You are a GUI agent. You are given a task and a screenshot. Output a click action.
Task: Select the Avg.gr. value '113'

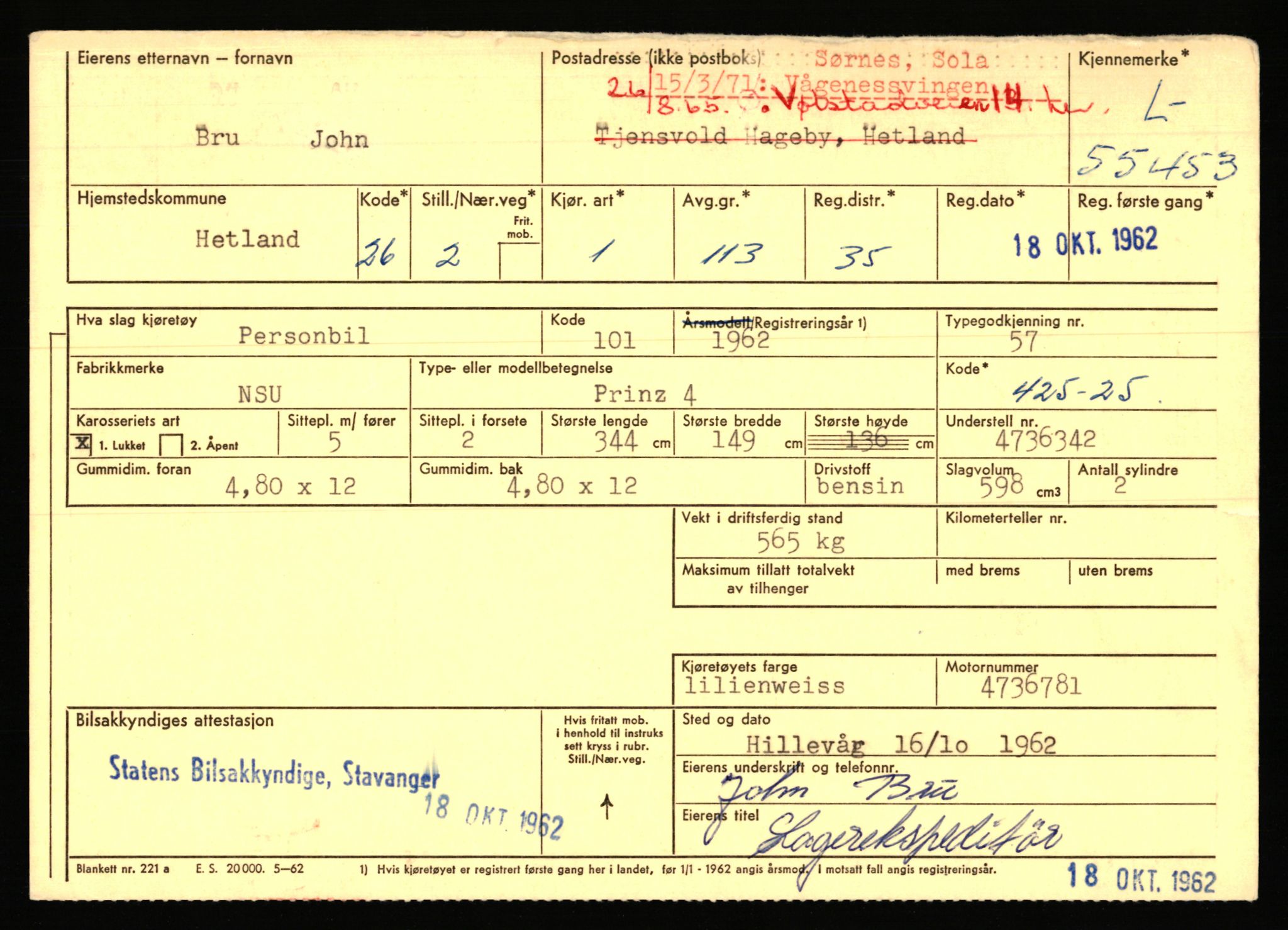click(732, 254)
